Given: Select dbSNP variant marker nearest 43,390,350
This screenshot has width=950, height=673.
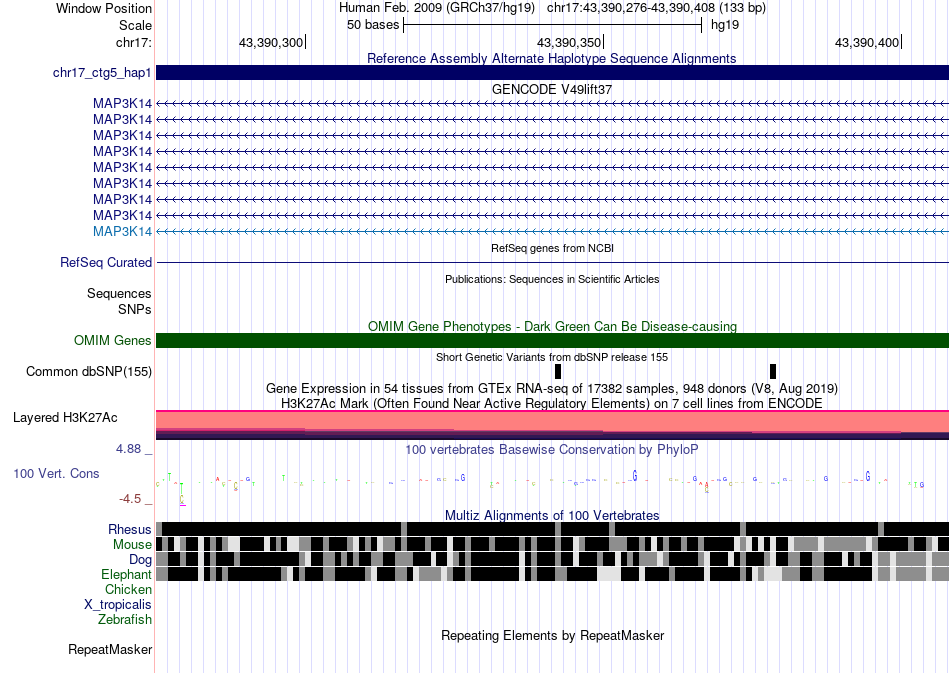Looking at the screenshot, I should pyautogui.click(x=558, y=371).
